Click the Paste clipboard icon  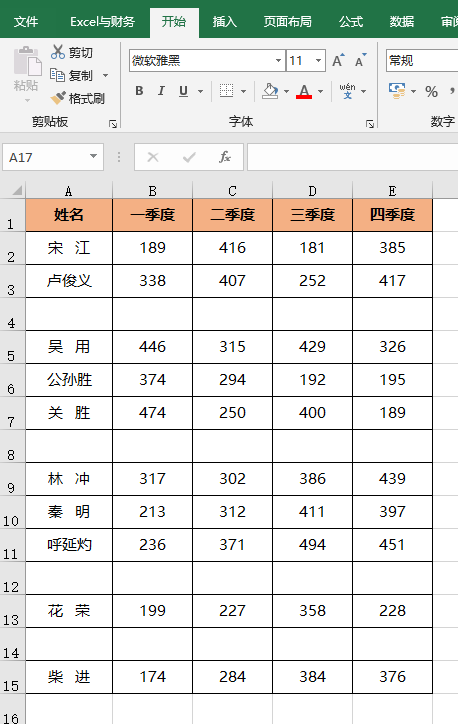pyautogui.click(x=27, y=61)
